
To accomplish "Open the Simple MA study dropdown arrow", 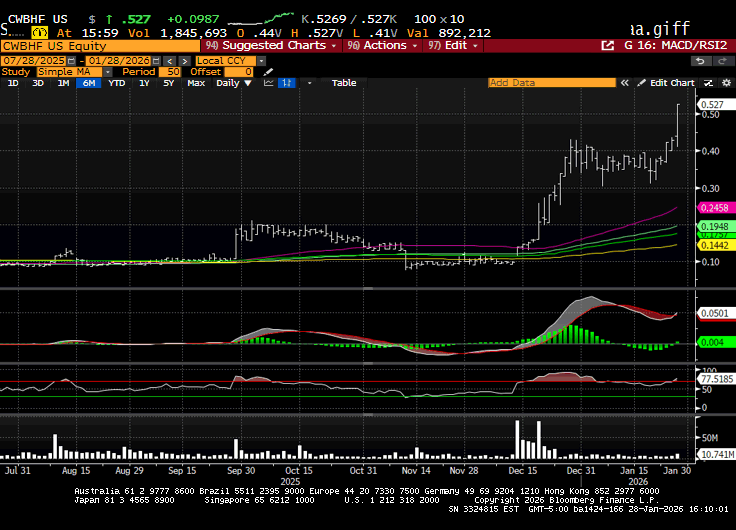I will tap(107, 72).
